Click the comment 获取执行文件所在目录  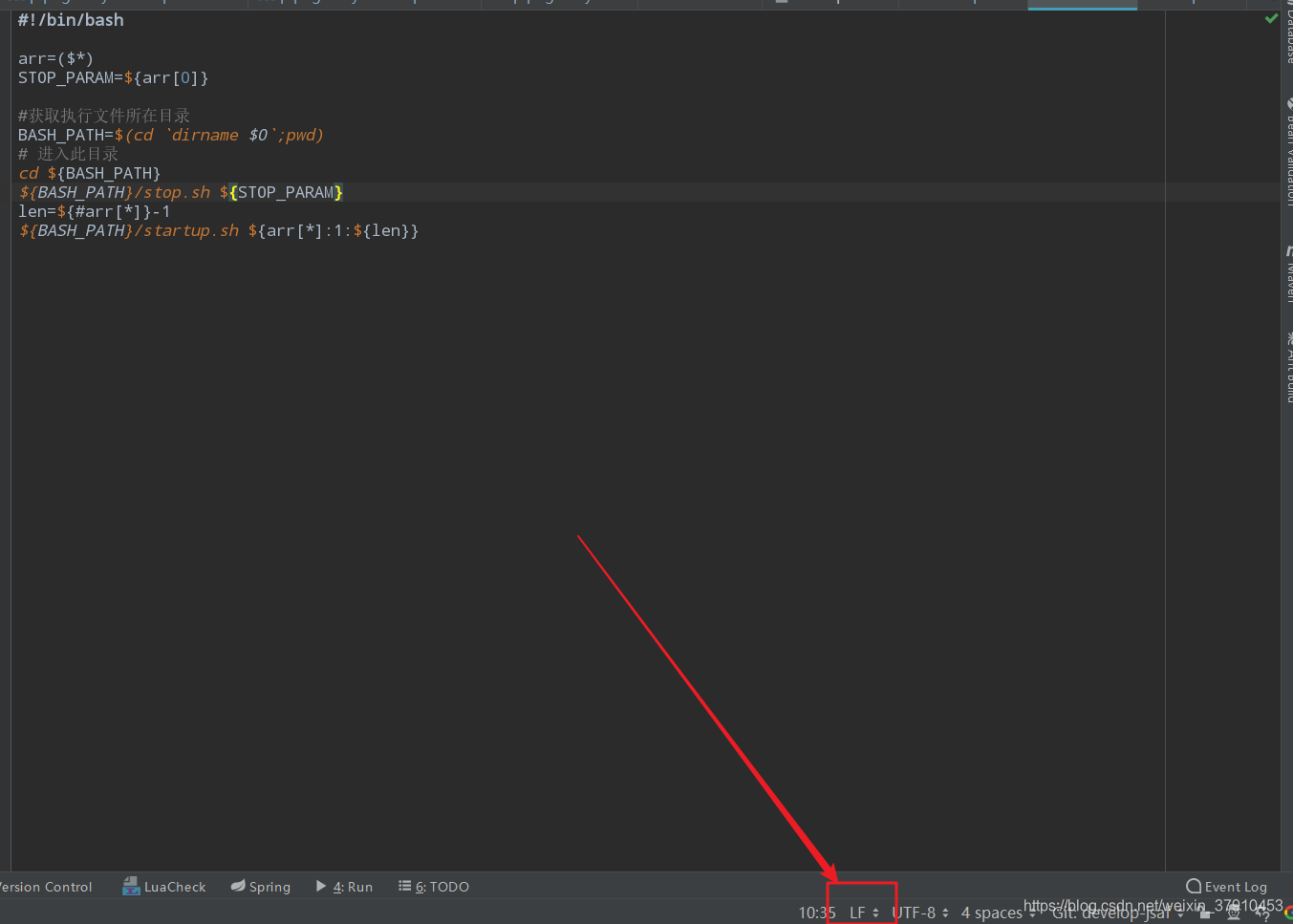(104, 116)
